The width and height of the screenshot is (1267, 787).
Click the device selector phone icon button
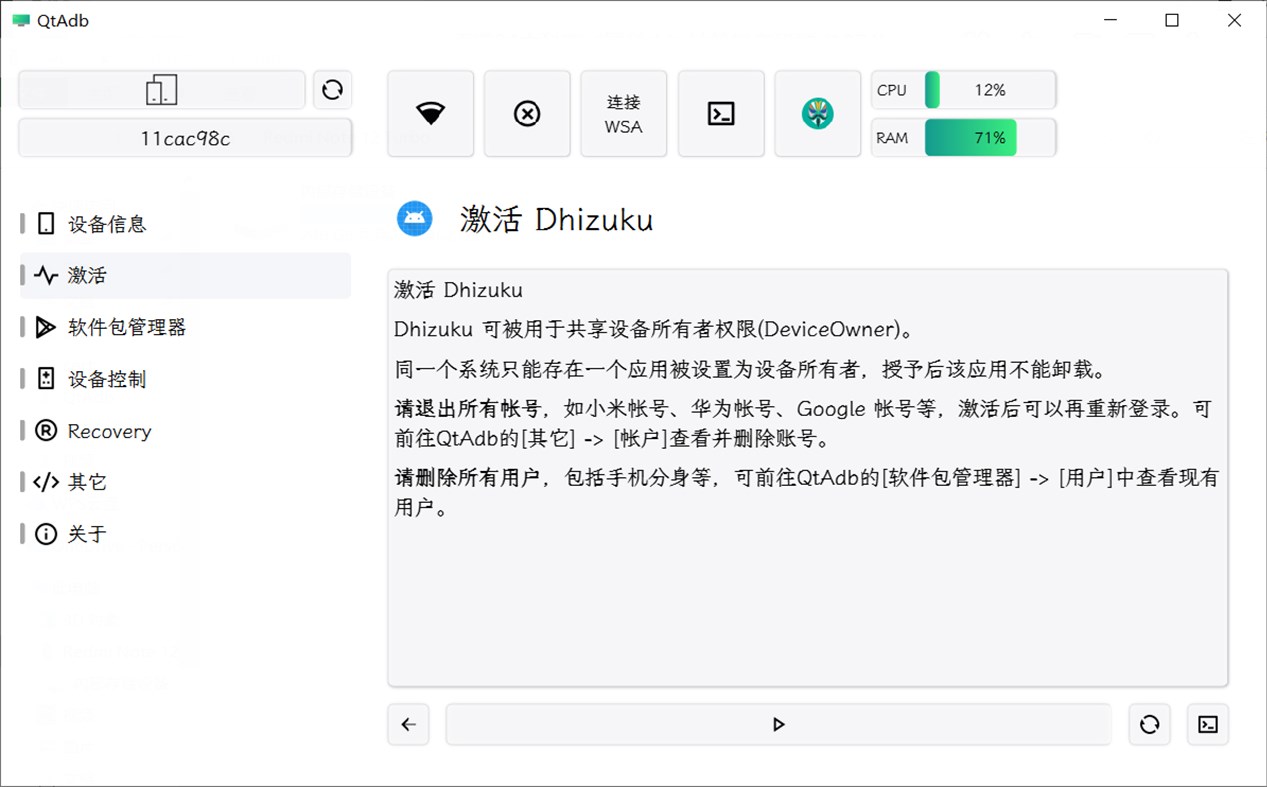(162, 90)
